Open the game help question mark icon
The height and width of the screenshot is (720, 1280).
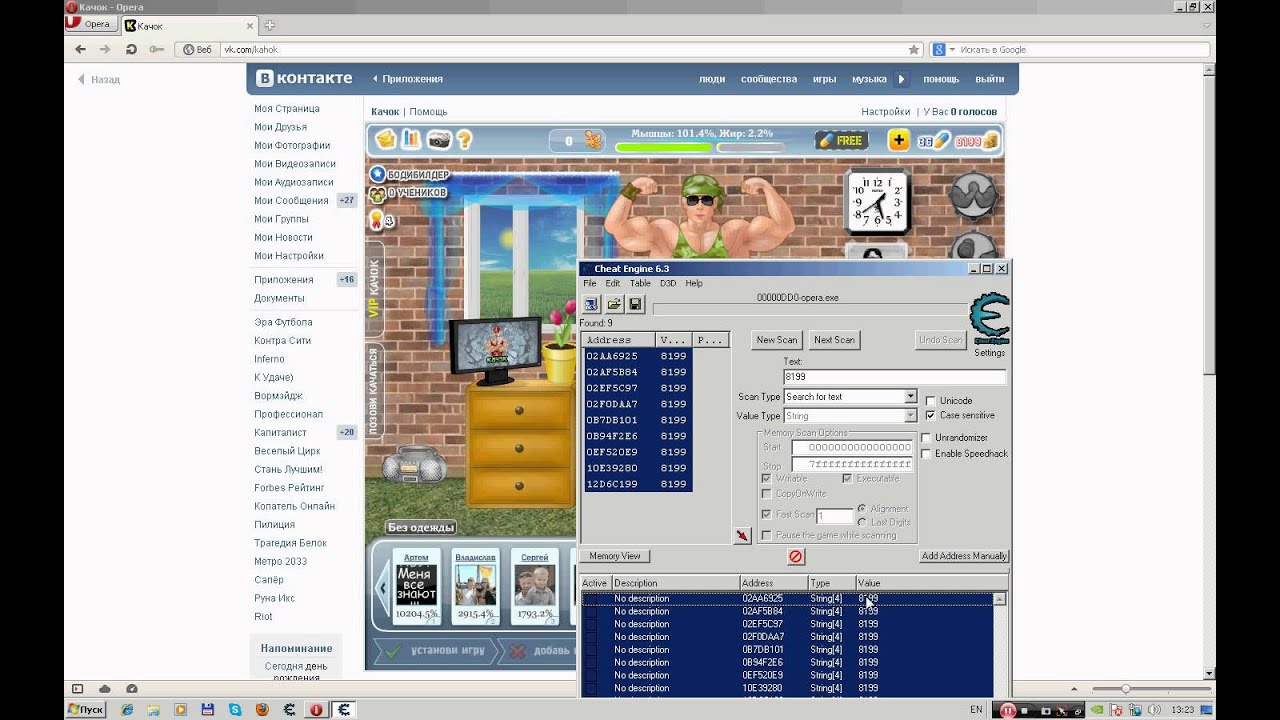point(464,140)
